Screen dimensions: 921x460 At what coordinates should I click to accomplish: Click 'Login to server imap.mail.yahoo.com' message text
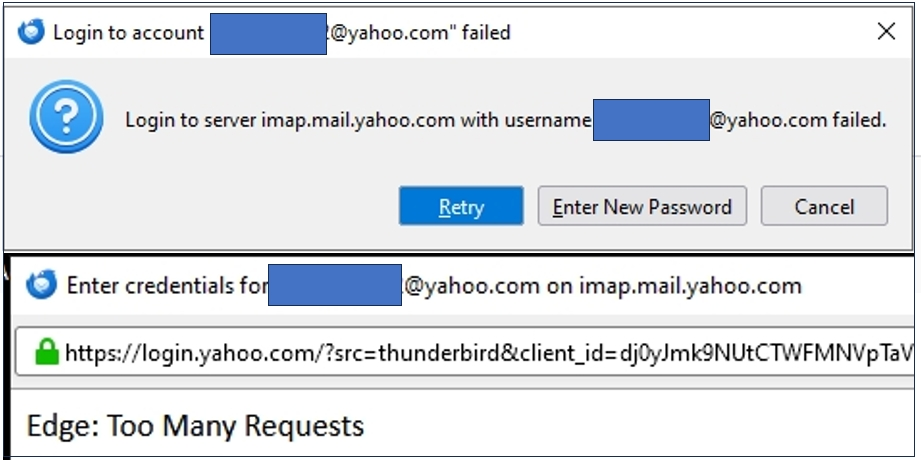(290, 120)
